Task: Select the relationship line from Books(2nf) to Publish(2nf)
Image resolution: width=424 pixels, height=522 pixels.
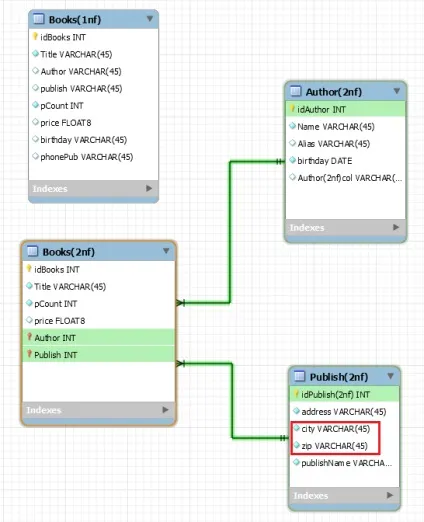Action: [232, 400]
